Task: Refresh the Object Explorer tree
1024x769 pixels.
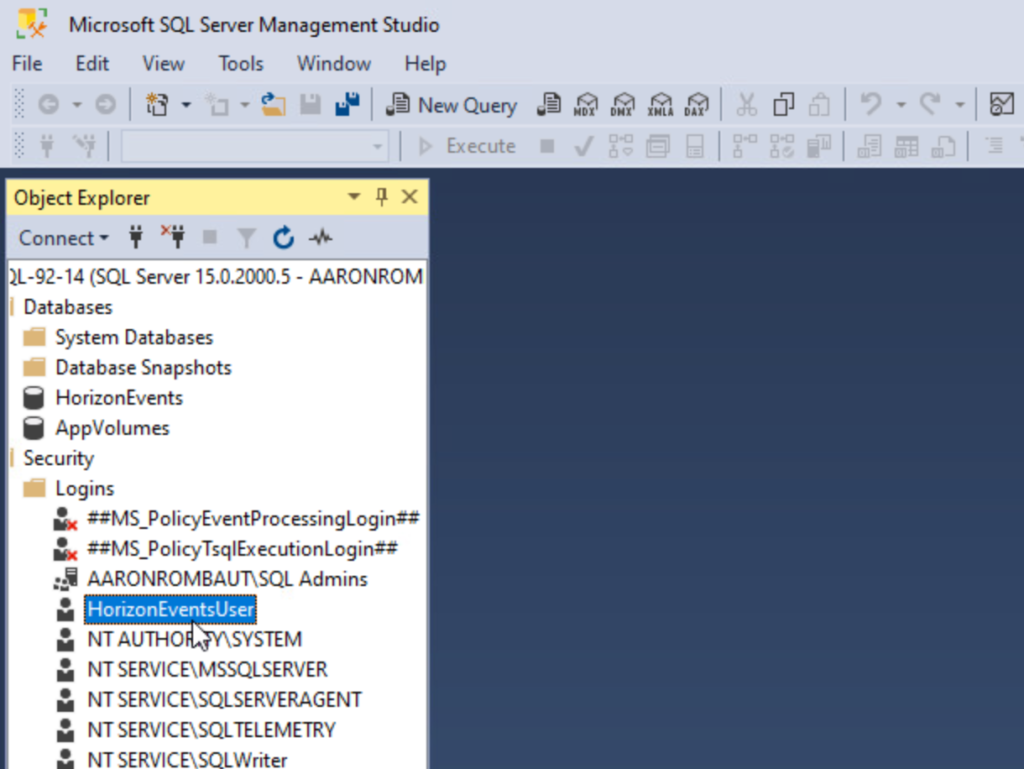Action: click(284, 238)
